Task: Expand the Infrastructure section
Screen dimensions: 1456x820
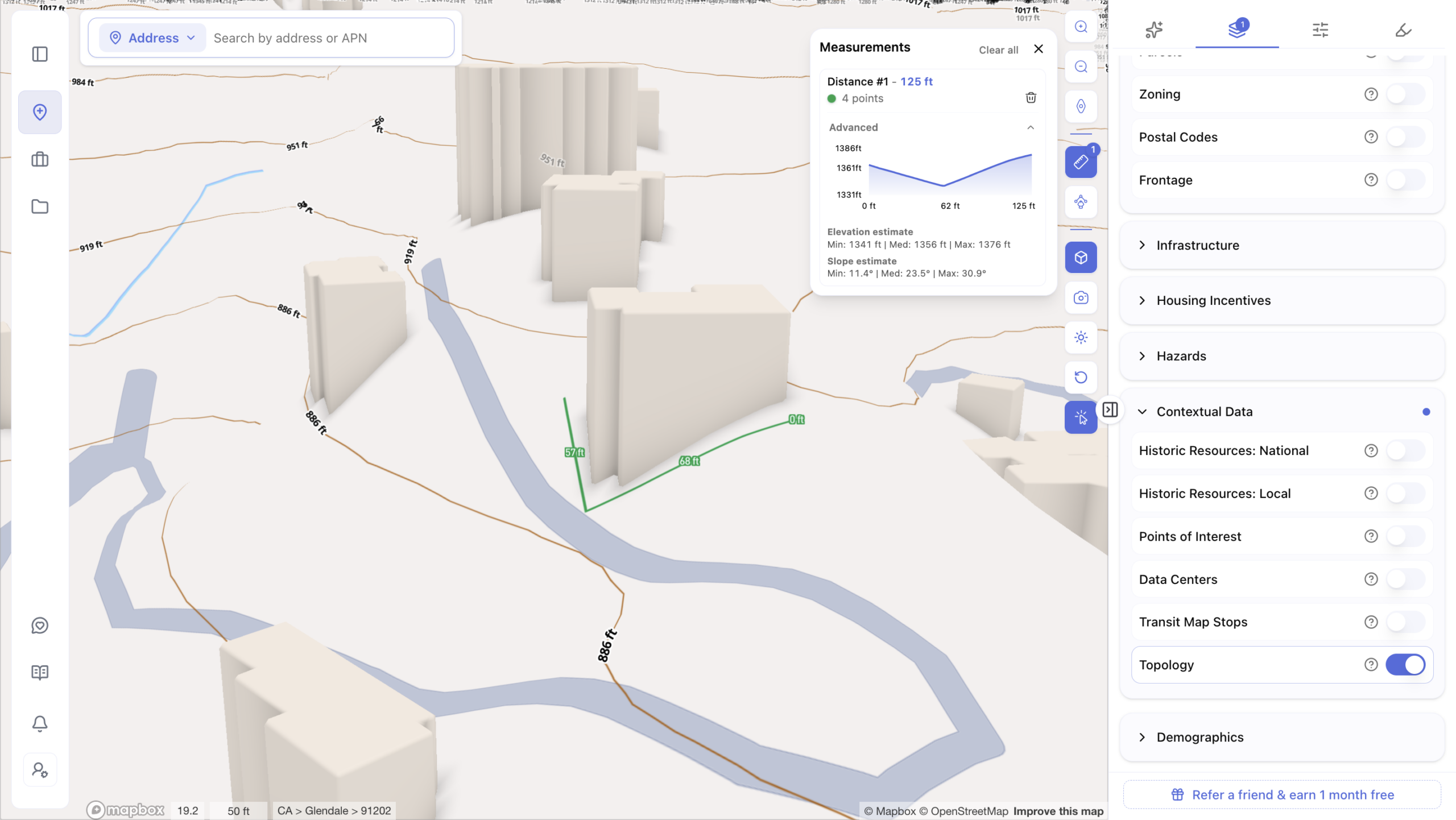Action: [x=1282, y=245]
